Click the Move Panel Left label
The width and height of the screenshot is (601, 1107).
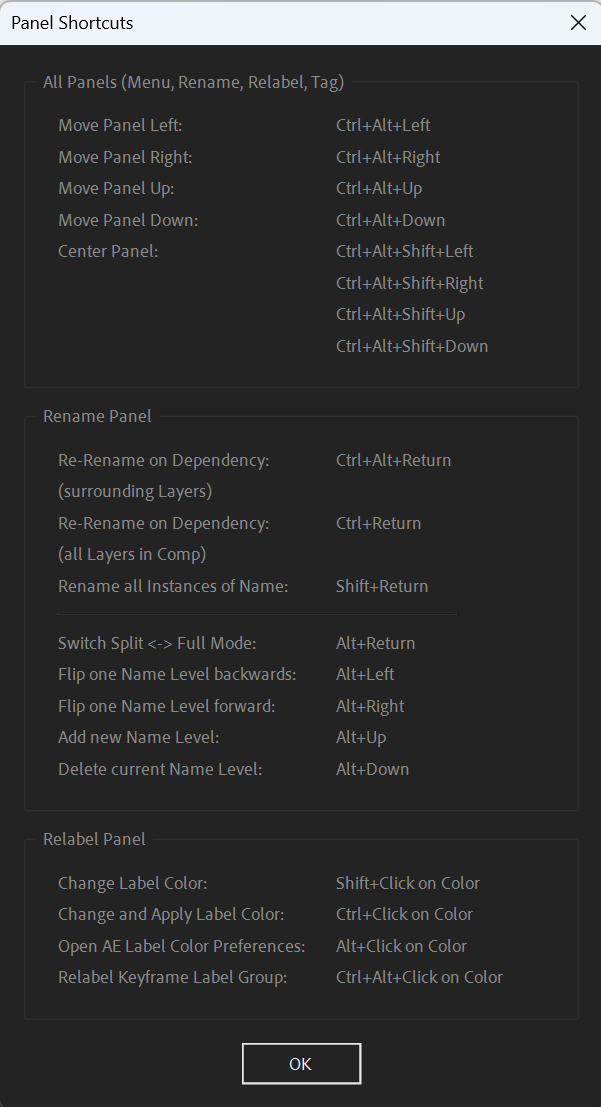[121, 125]
